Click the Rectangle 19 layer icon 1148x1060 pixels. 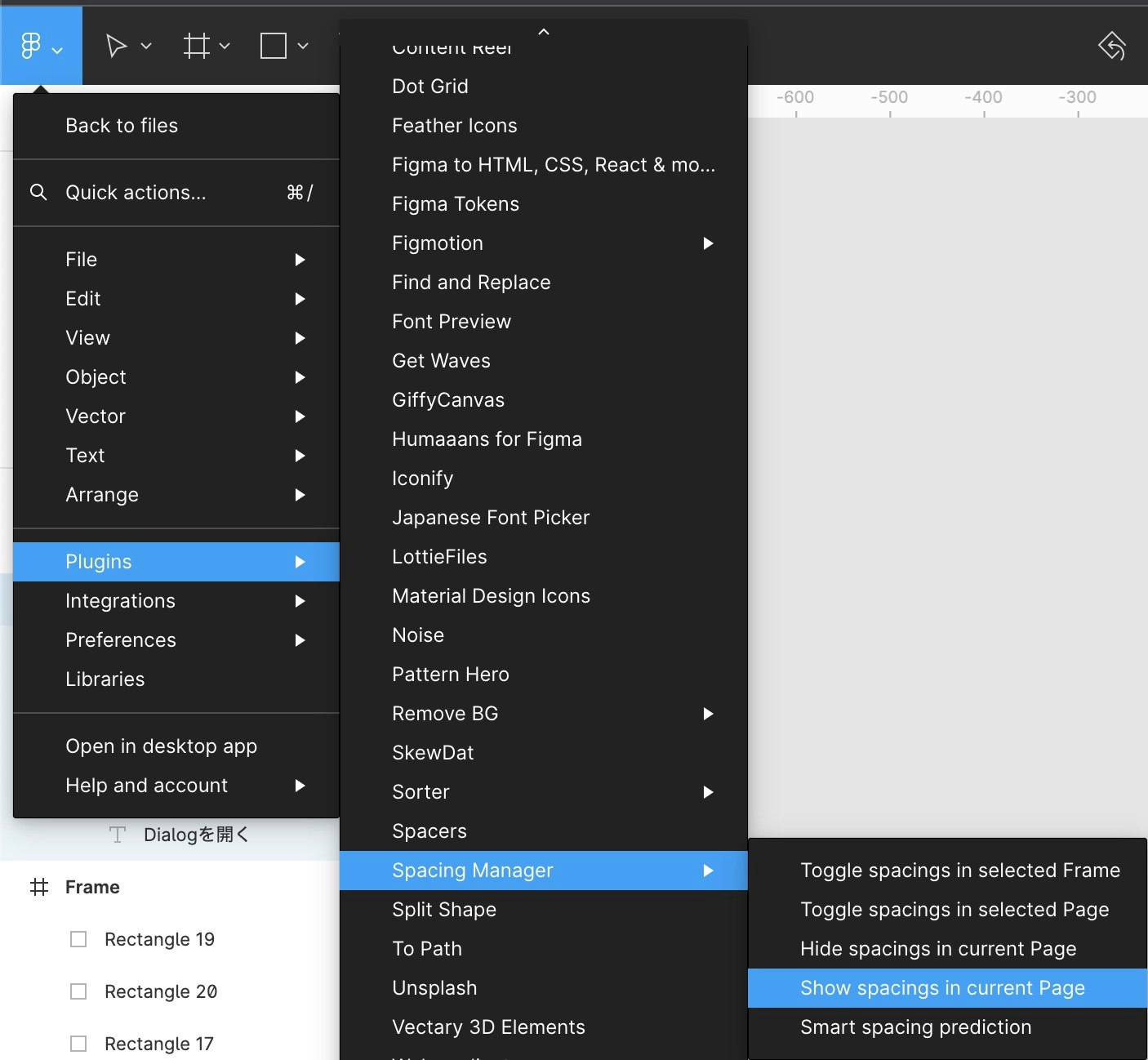pos(78,939)
